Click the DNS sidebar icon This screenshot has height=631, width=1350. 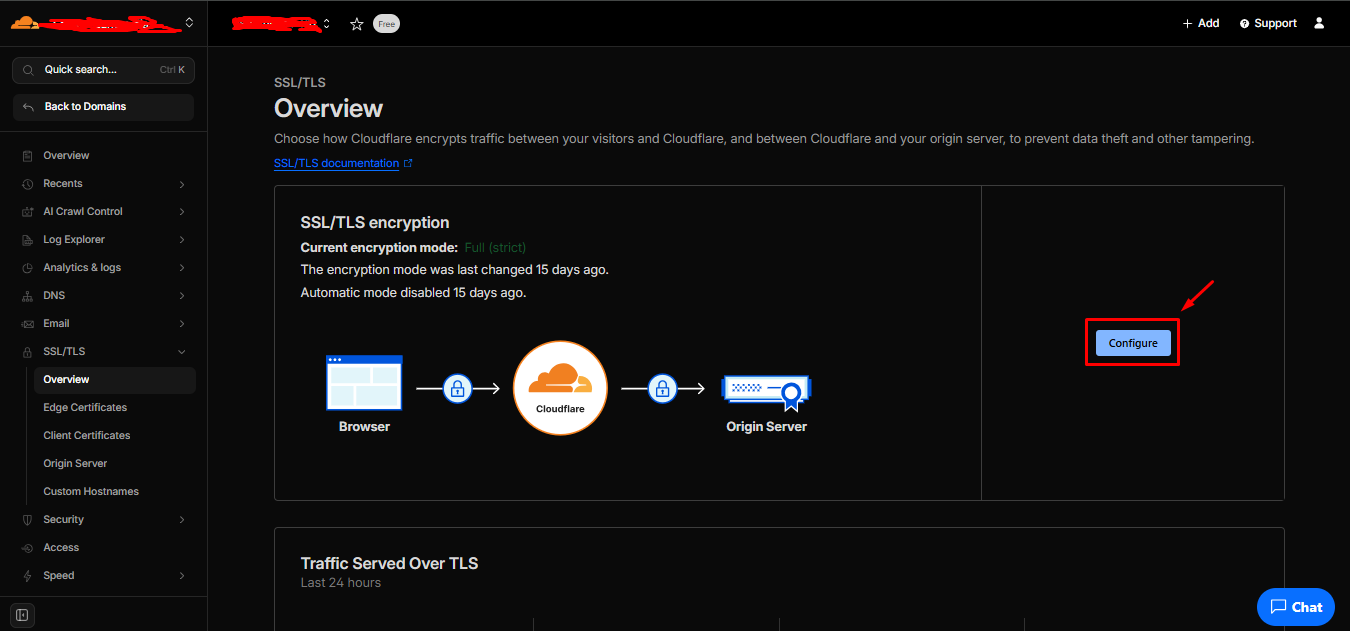pos(27,296)
